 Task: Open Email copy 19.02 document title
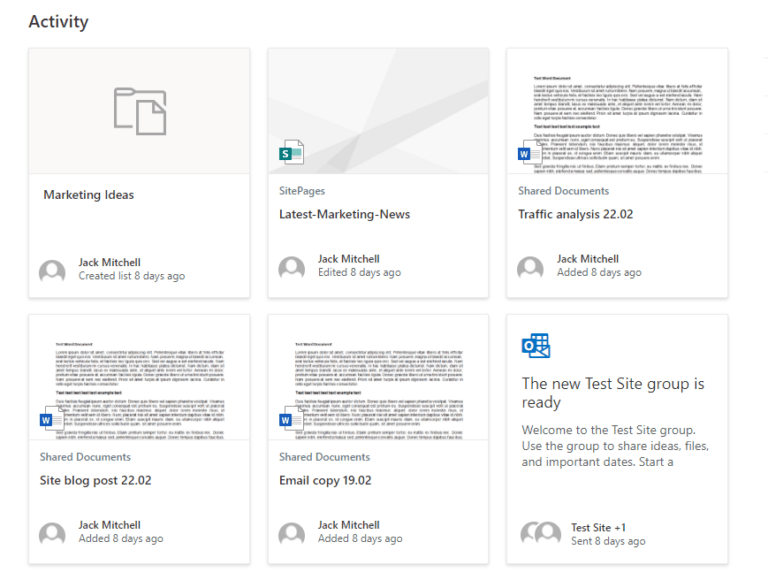click(x=325, y=480)
